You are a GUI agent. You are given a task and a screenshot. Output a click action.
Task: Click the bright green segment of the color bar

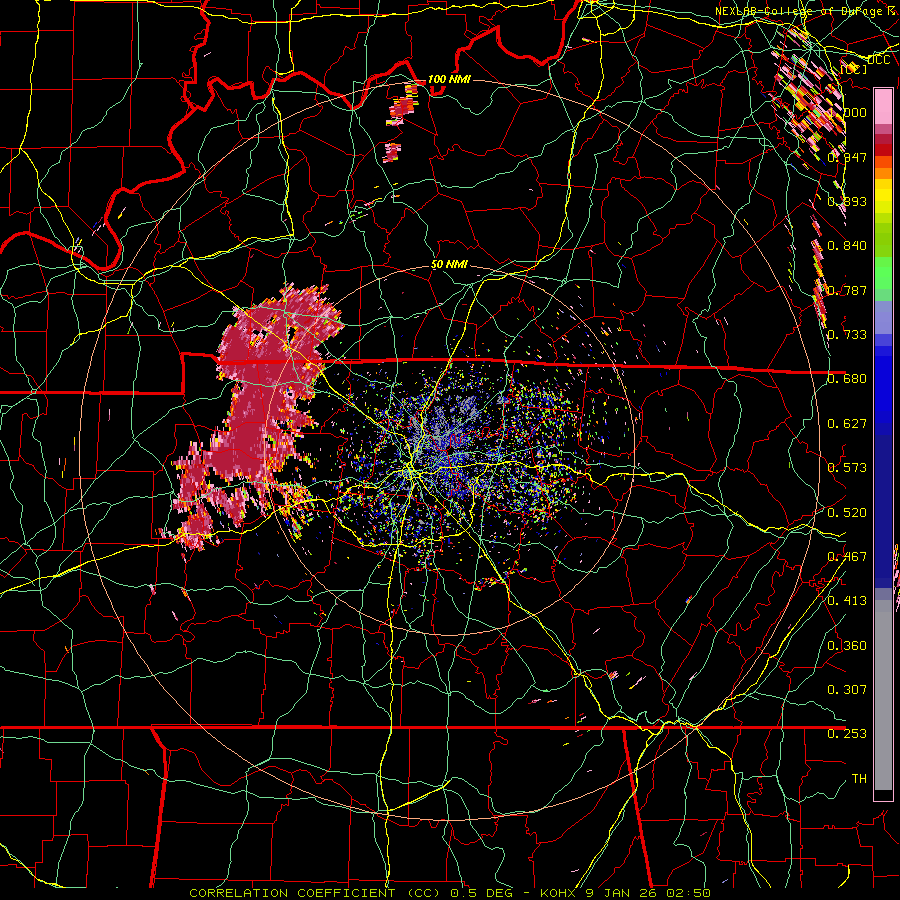click(x=883, y=272)
